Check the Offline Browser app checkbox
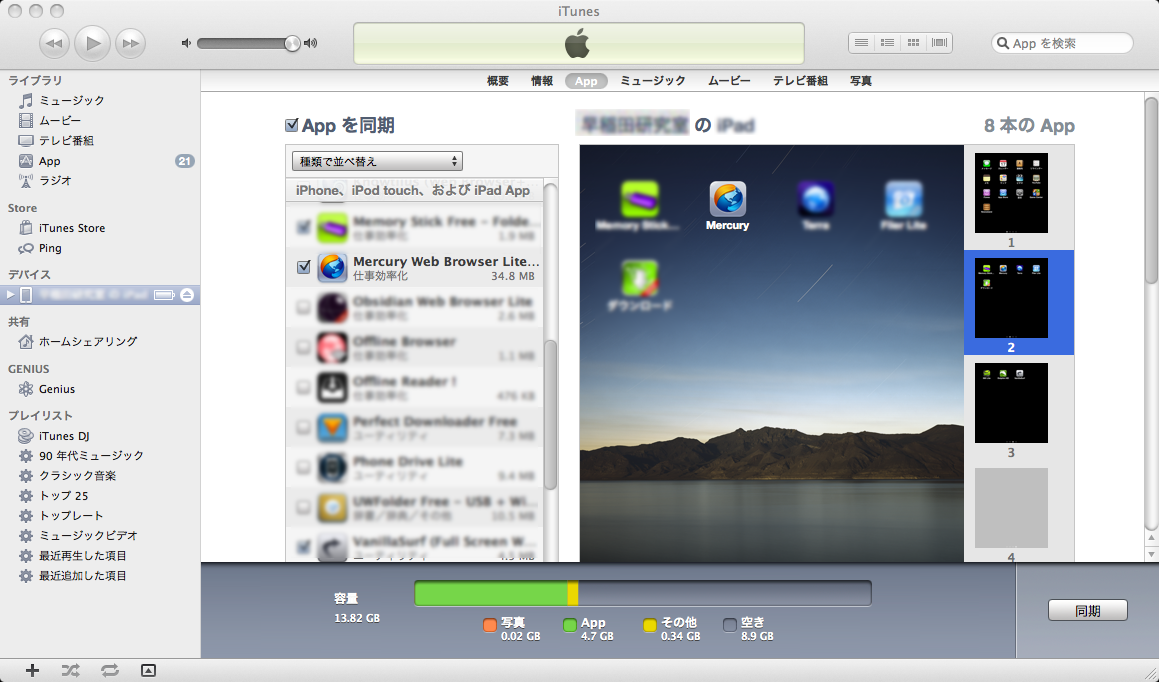Screen dimensions: 1159x682 pos(303,347)
